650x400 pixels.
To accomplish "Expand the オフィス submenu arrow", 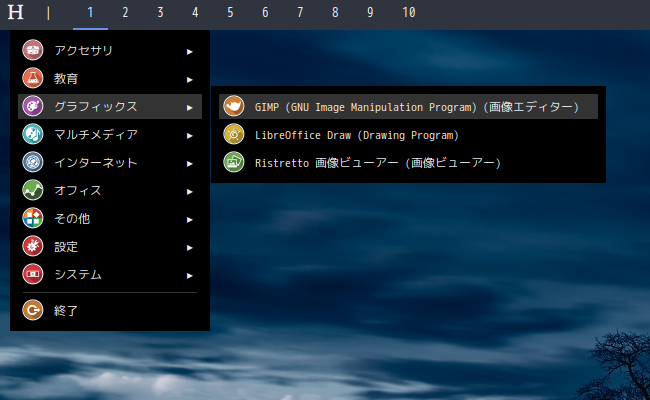I will pos(189,192).
